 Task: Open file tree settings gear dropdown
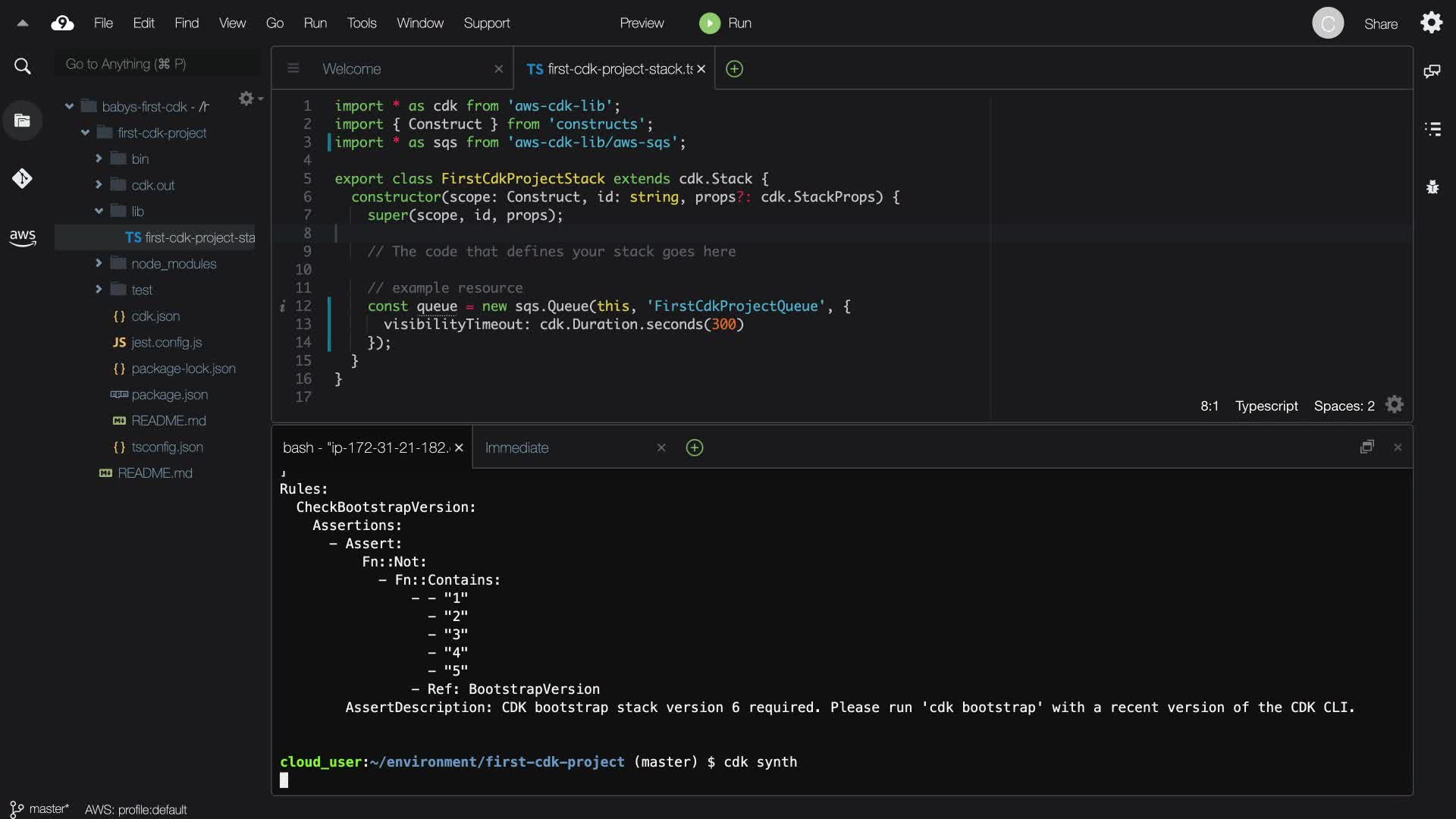(x=249, y=99)
